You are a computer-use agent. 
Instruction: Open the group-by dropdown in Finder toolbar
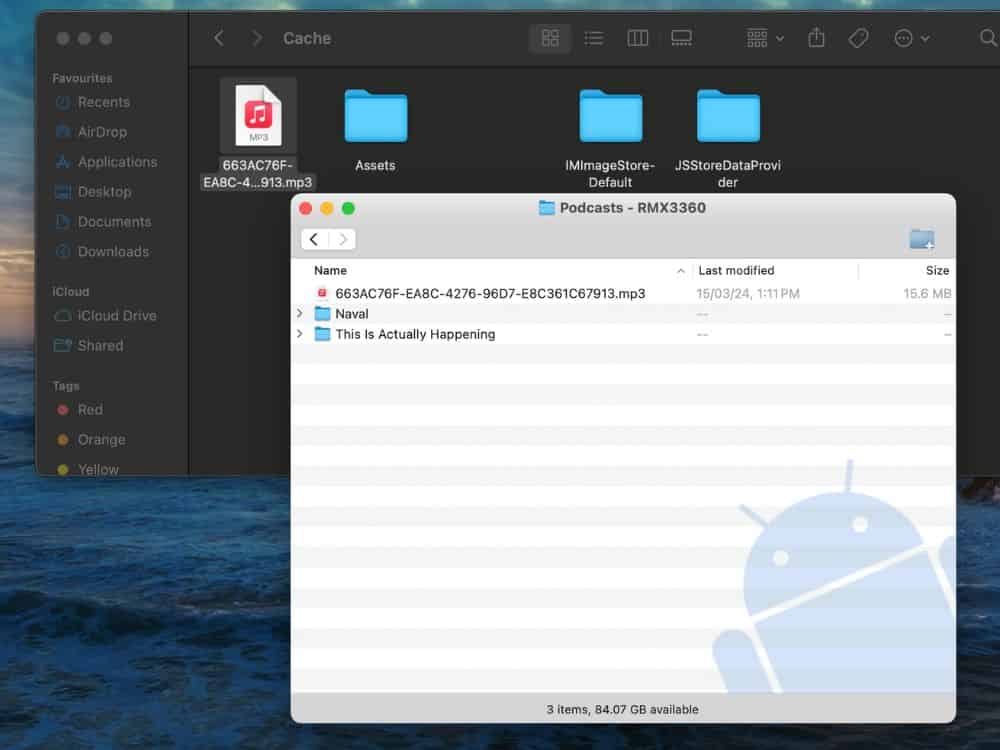765,38
